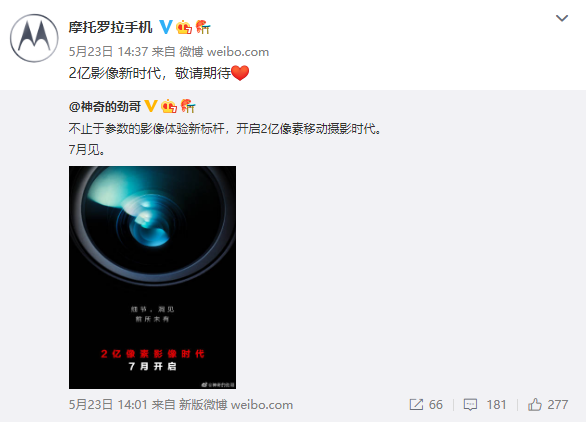Click the blue V verification badge
This screenshot has height=422, width=586.
coord(166,27)
